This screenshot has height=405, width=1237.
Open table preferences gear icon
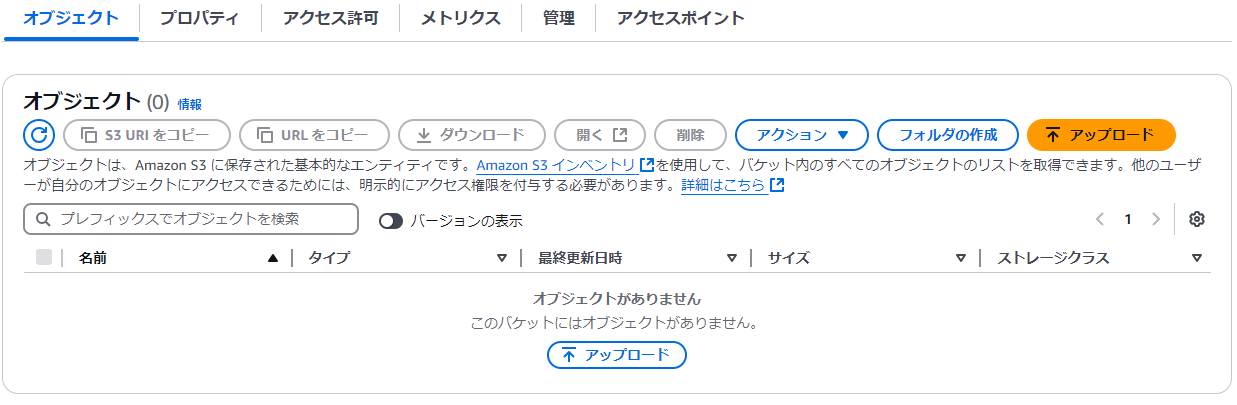pyautogui.click(x=1196, y=219)
